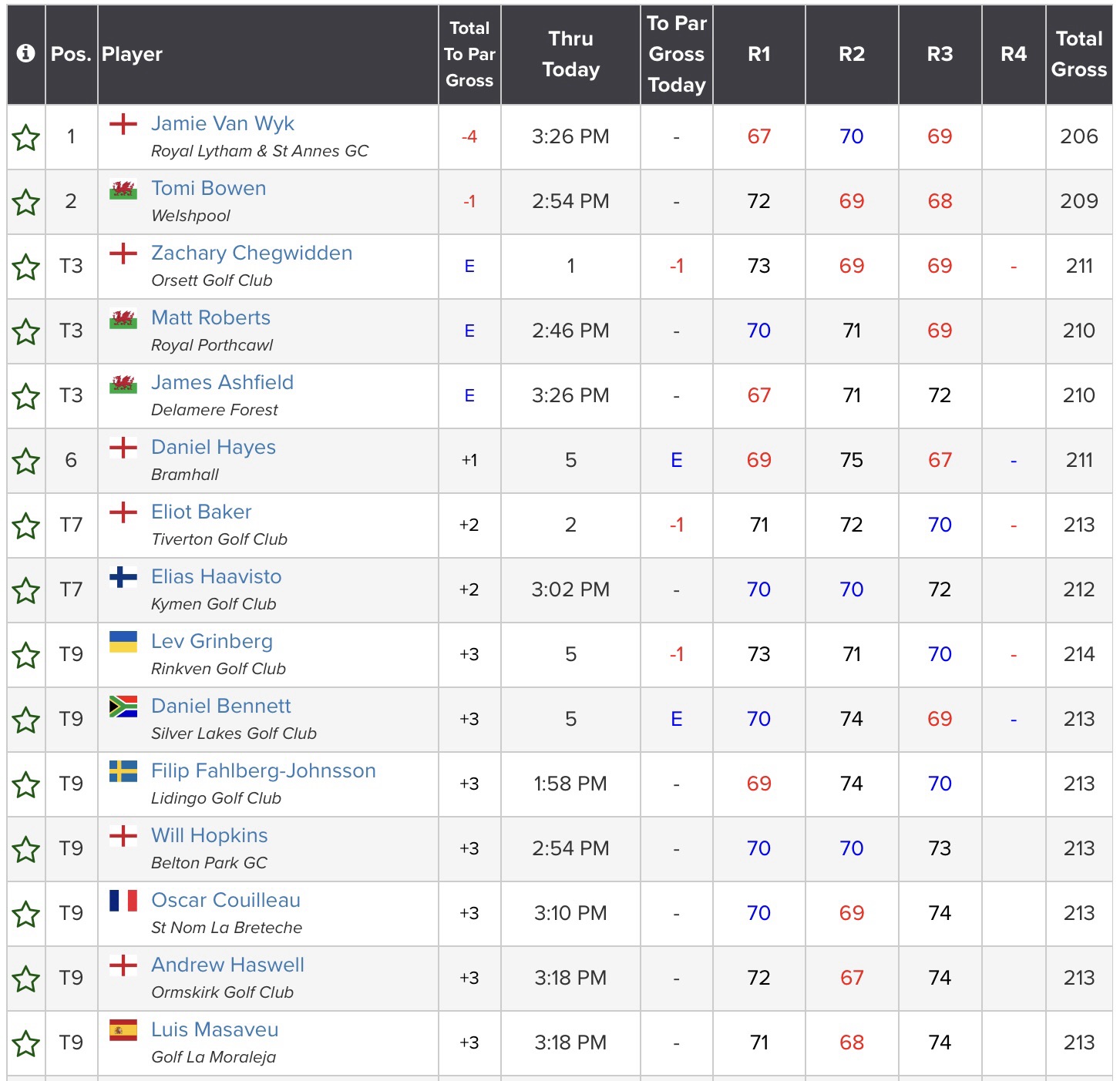Click the info icon in table header

pyautogui.click(x=25, y=53)
